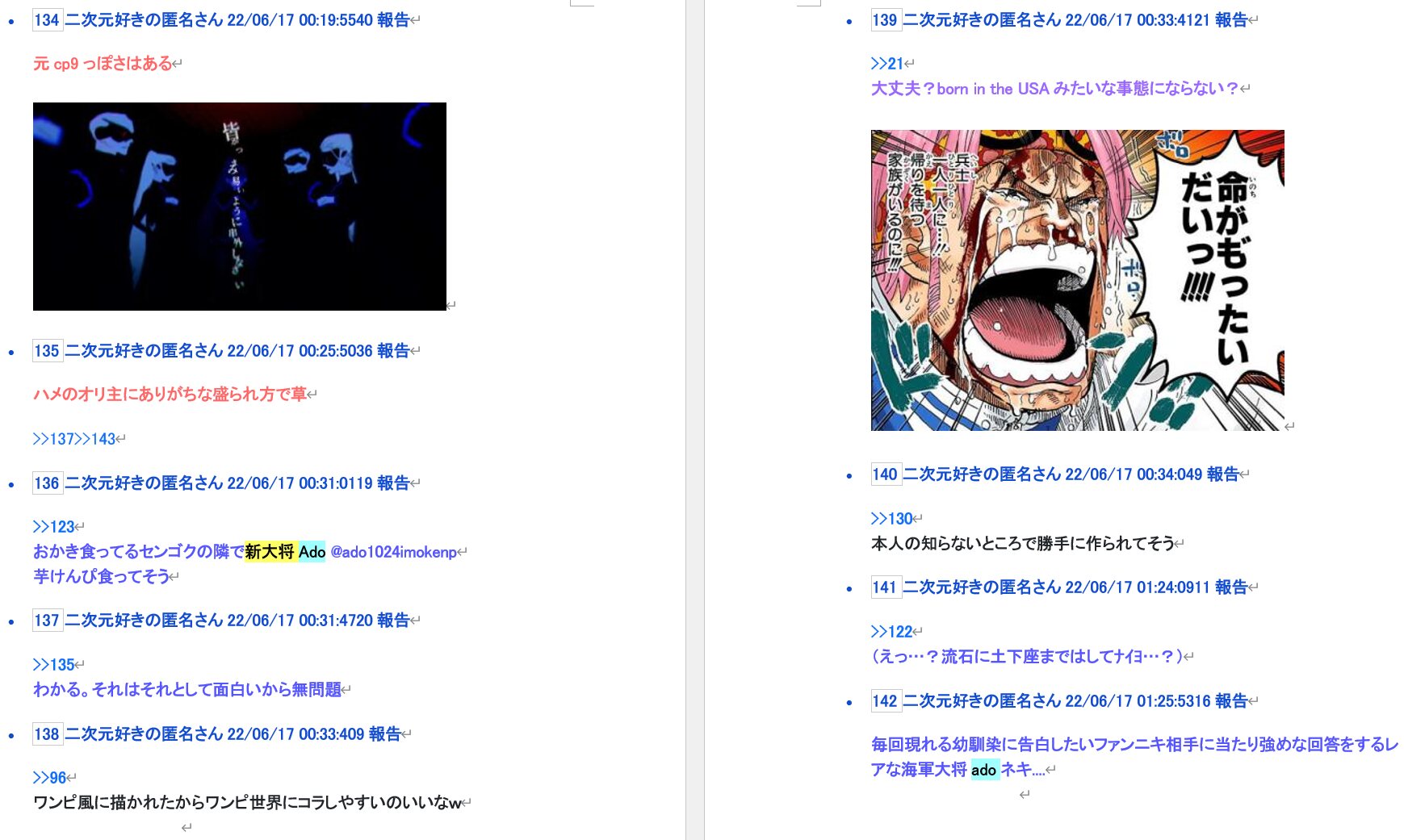Click 報告 link on post 134 header
Screen dimensions: 1404x840
[x=393, y=20]
